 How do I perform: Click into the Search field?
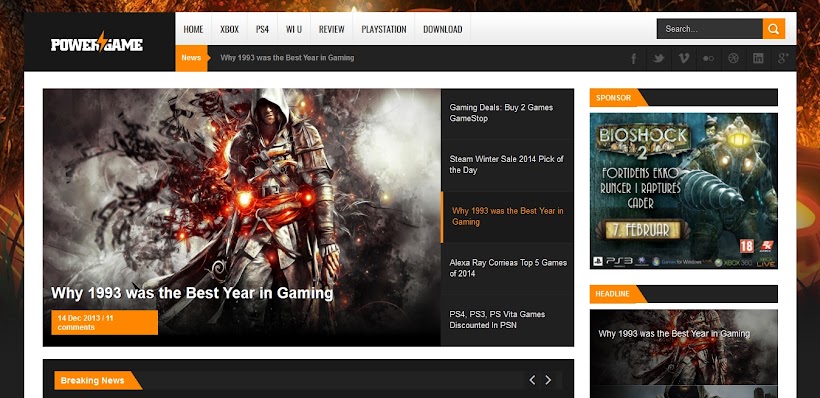(x=710, y=29)
